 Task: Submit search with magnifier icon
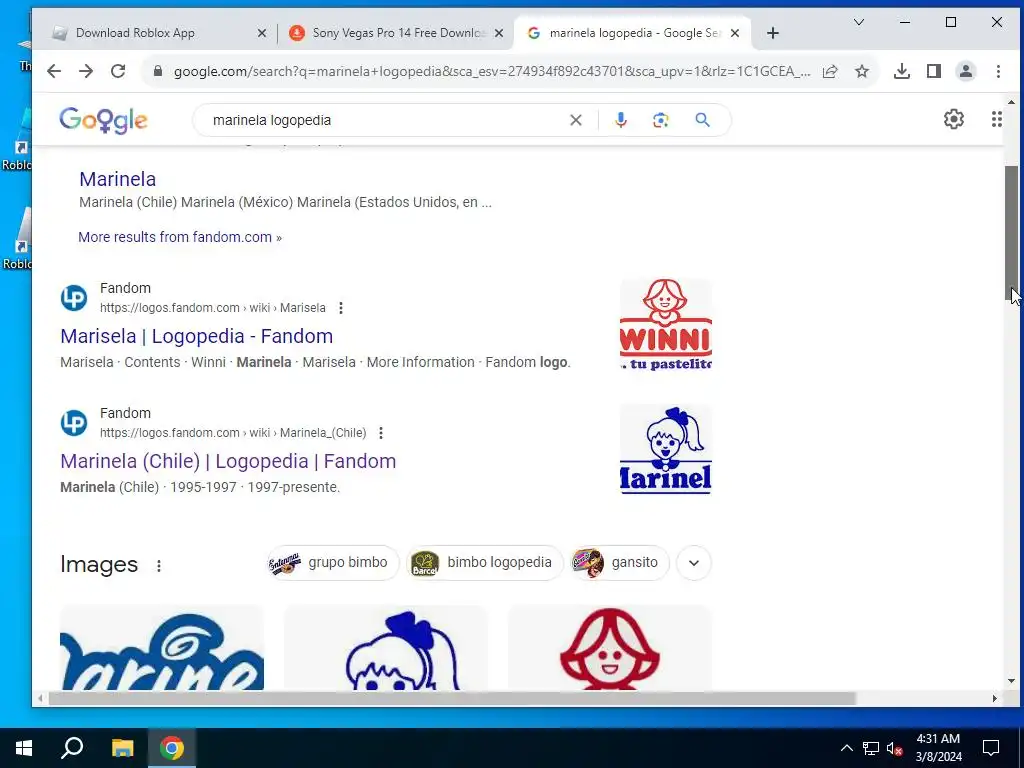coord(702,120)
